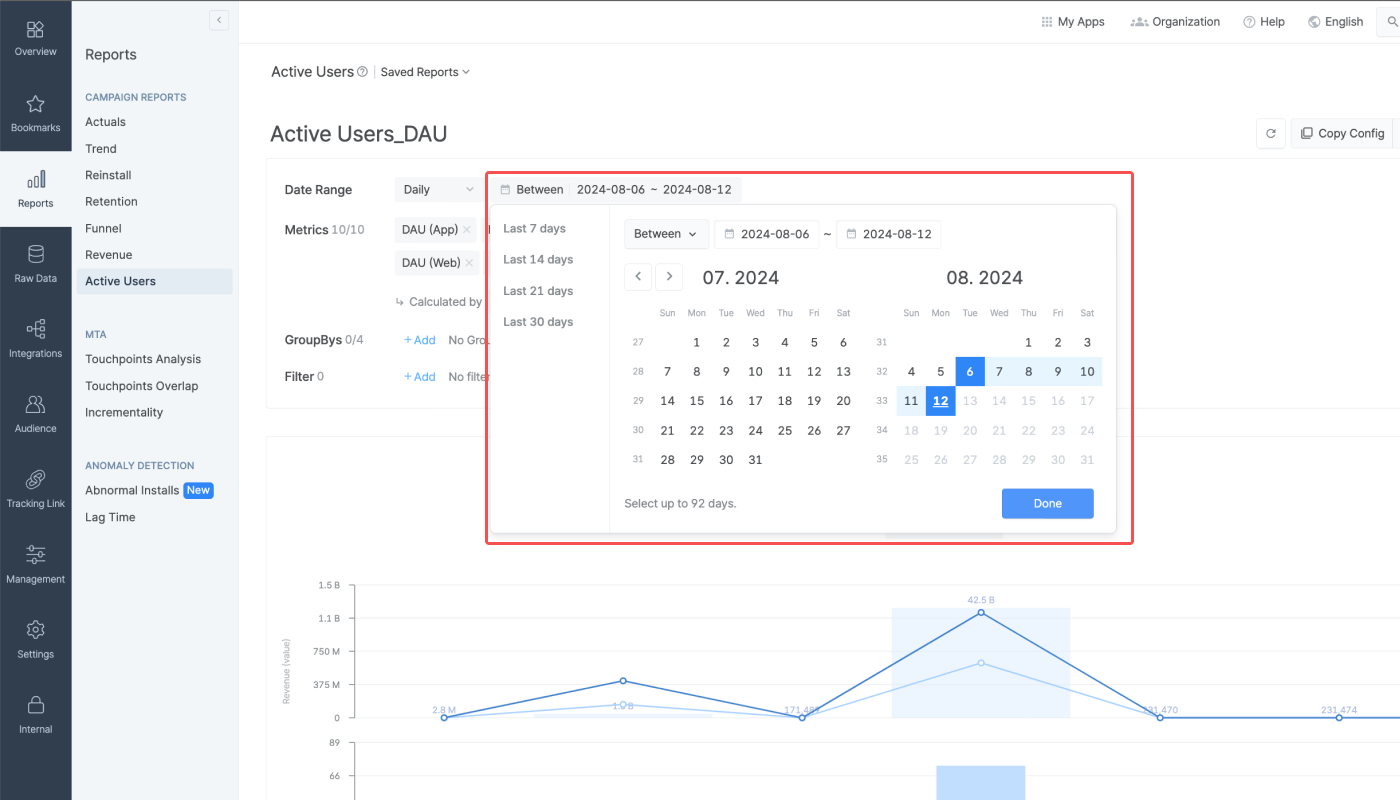Select August 12 in the calendar
Screen dimensions: 1400x800
pos(940,401)
